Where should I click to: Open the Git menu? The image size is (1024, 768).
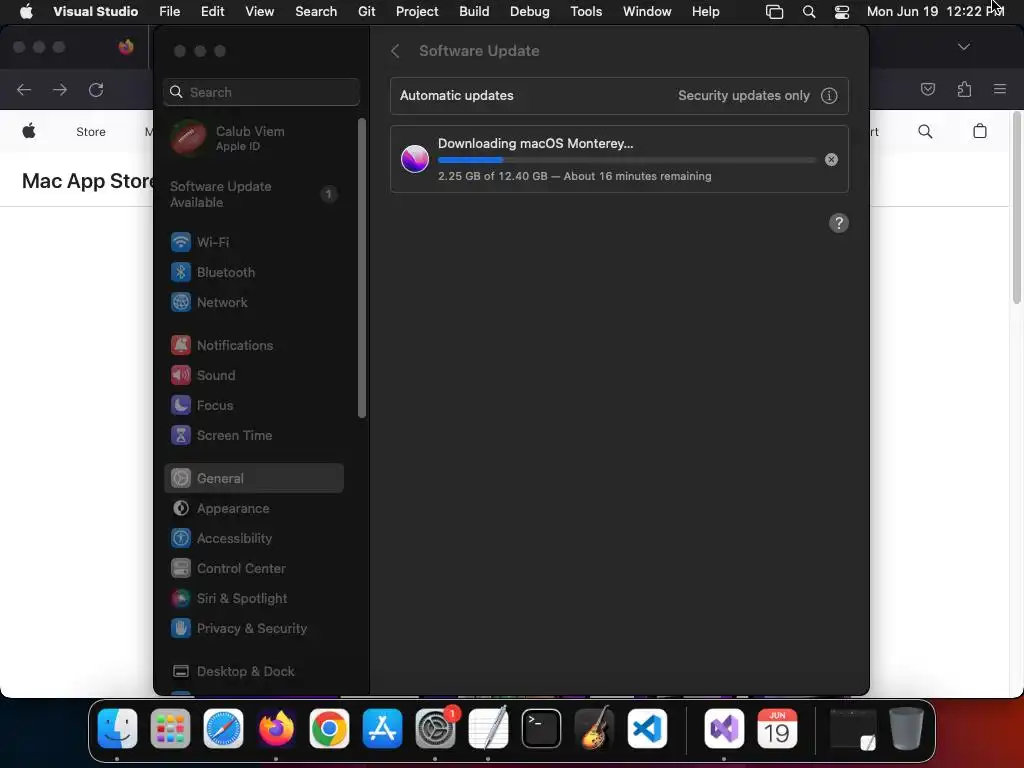pyautogui.click(x=366, y=12)
